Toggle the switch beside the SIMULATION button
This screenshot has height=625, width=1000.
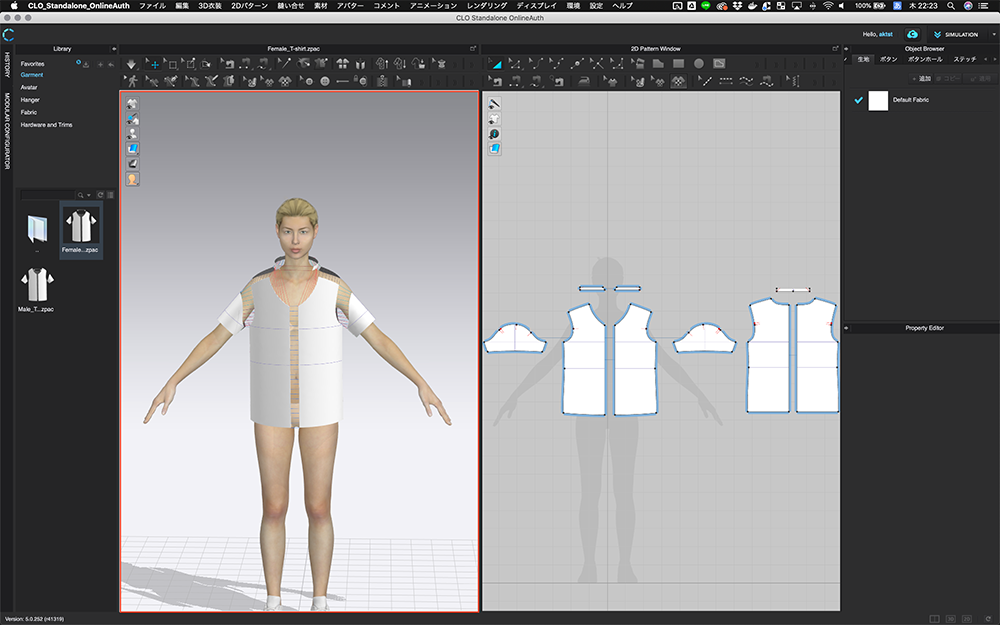pos(938,34)
